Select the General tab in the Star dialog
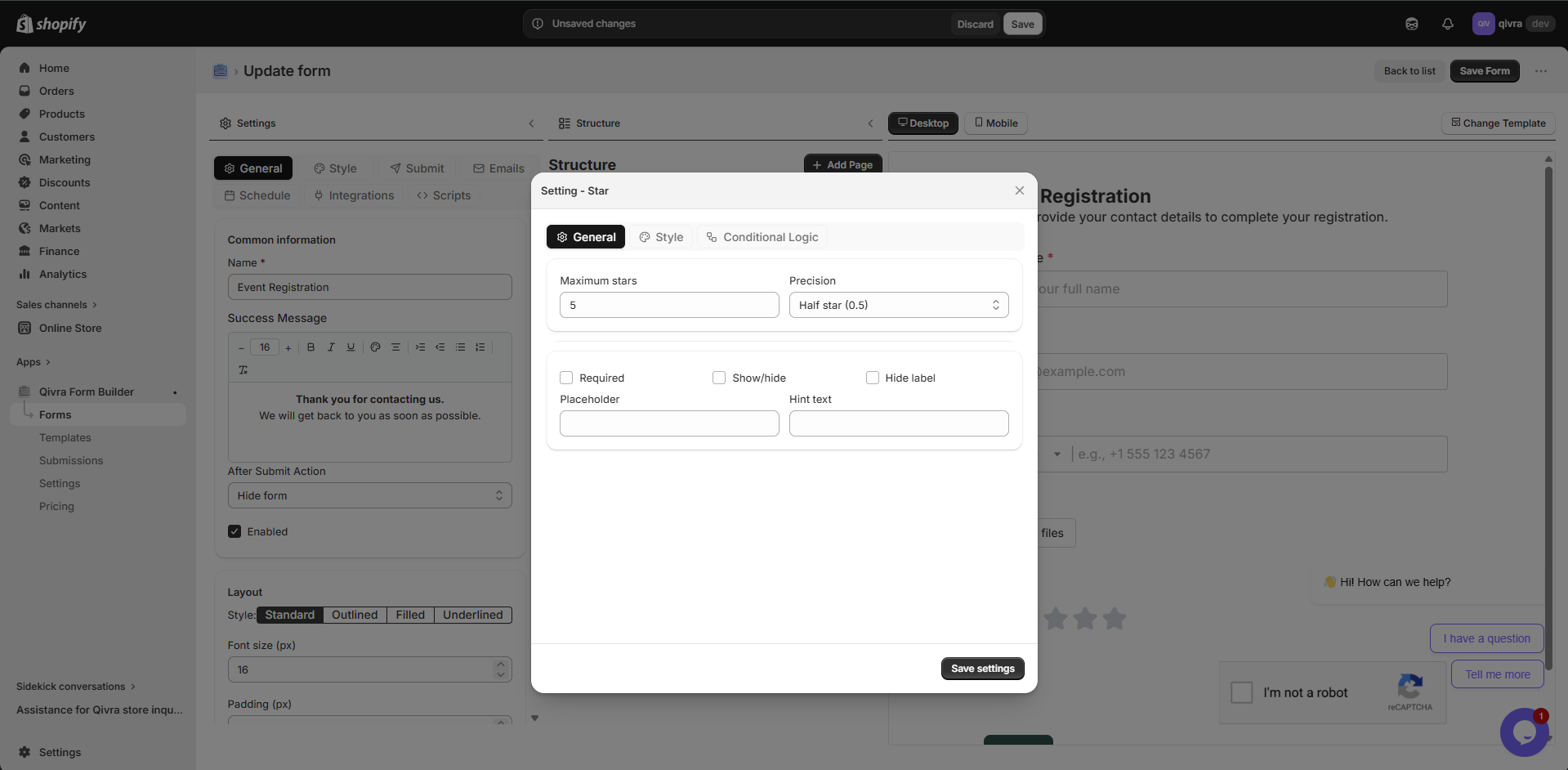1568x770 pixels. (x=586, y=237)
